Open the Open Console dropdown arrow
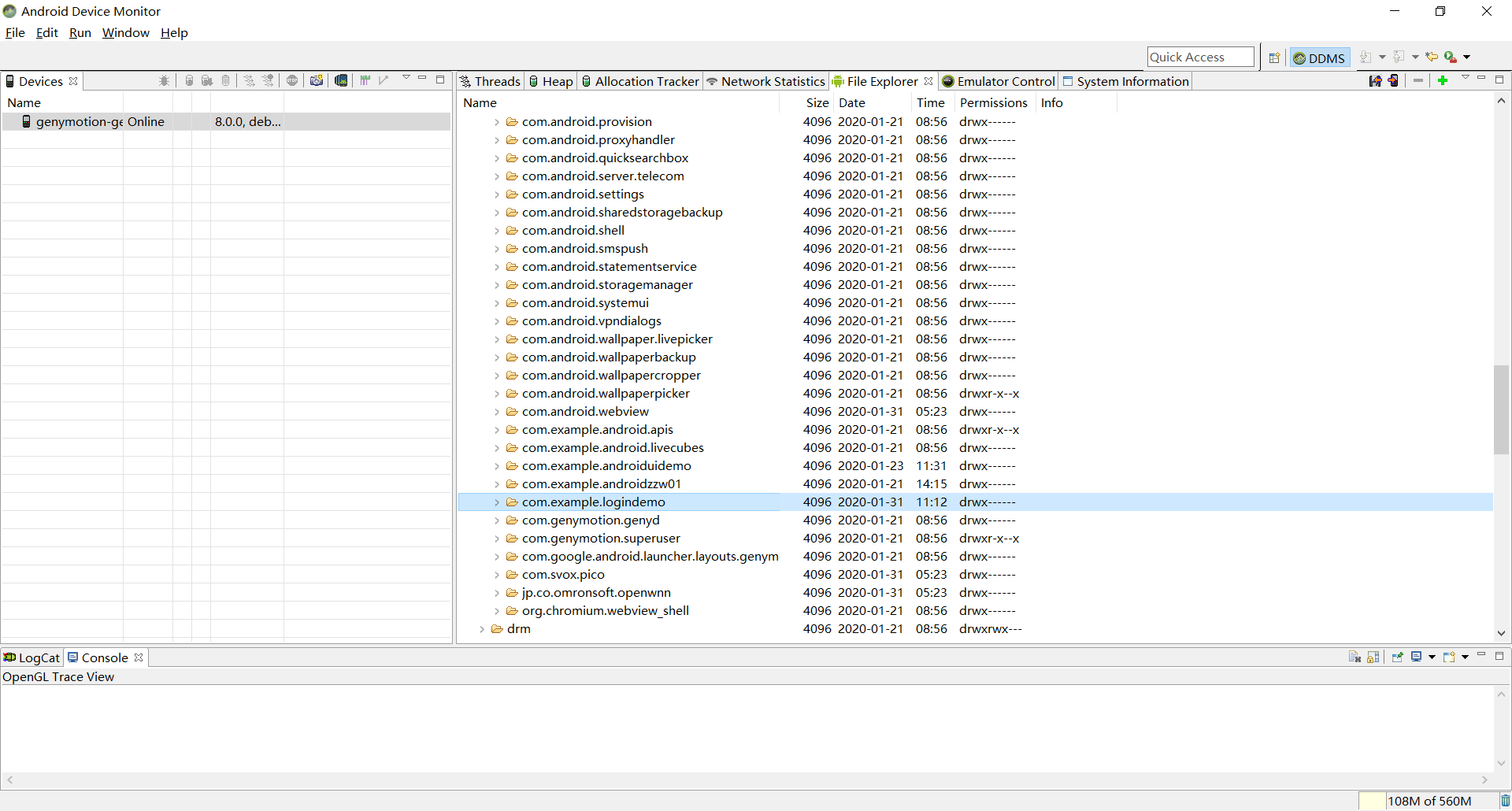The height and width of the screenshot is (811, 1512). (x=1465, y=657)
